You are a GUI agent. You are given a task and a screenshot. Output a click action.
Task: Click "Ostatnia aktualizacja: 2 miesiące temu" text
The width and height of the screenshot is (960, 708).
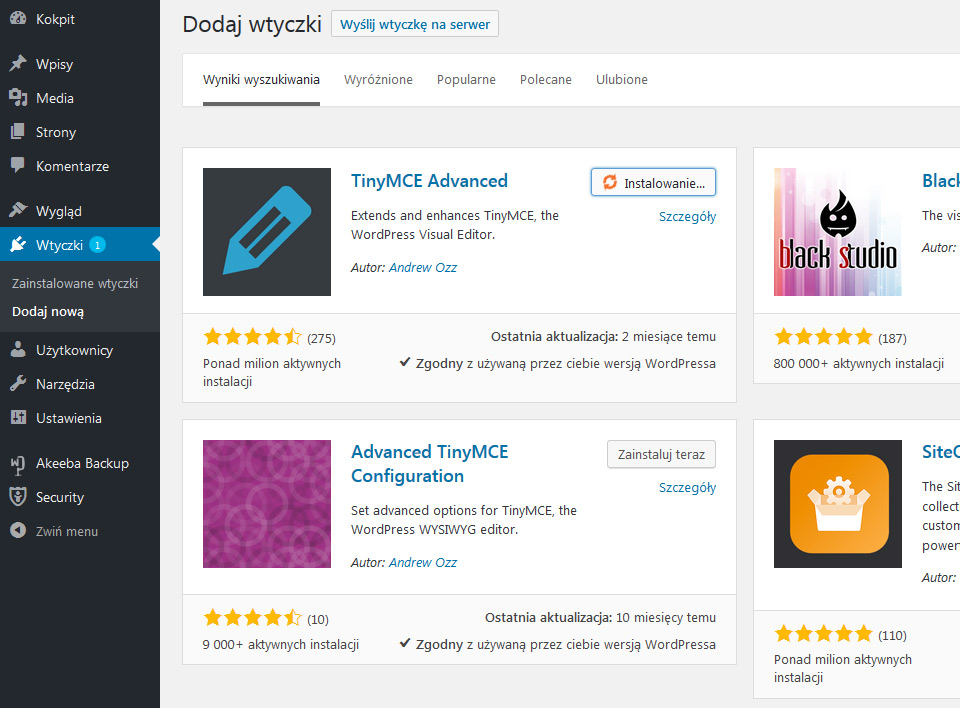(603, 337)
